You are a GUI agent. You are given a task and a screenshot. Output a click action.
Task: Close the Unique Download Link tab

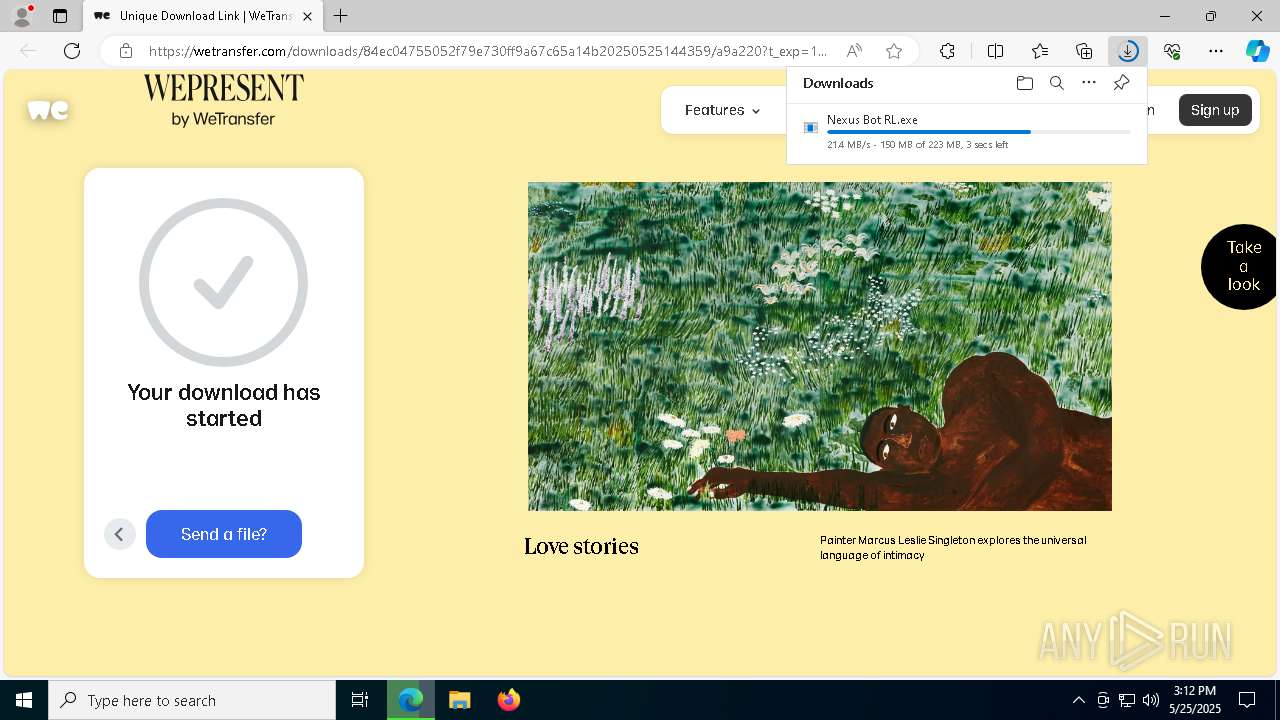[x=307, y=16]
